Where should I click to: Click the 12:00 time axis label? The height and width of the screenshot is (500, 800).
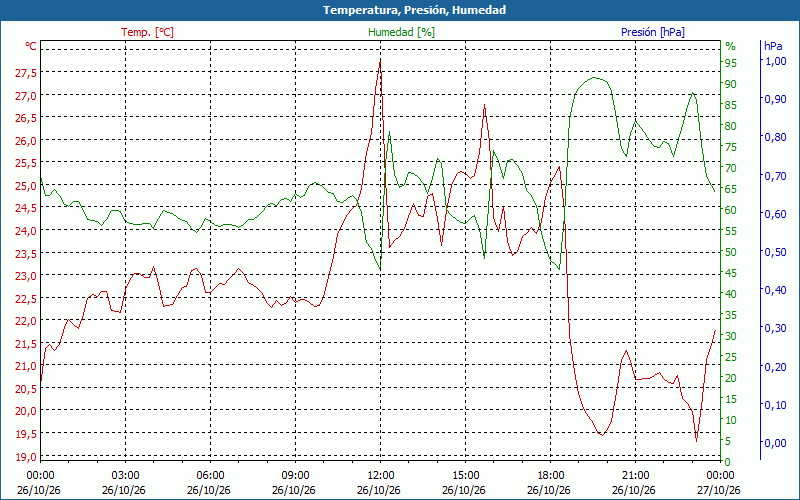(380, 476)
